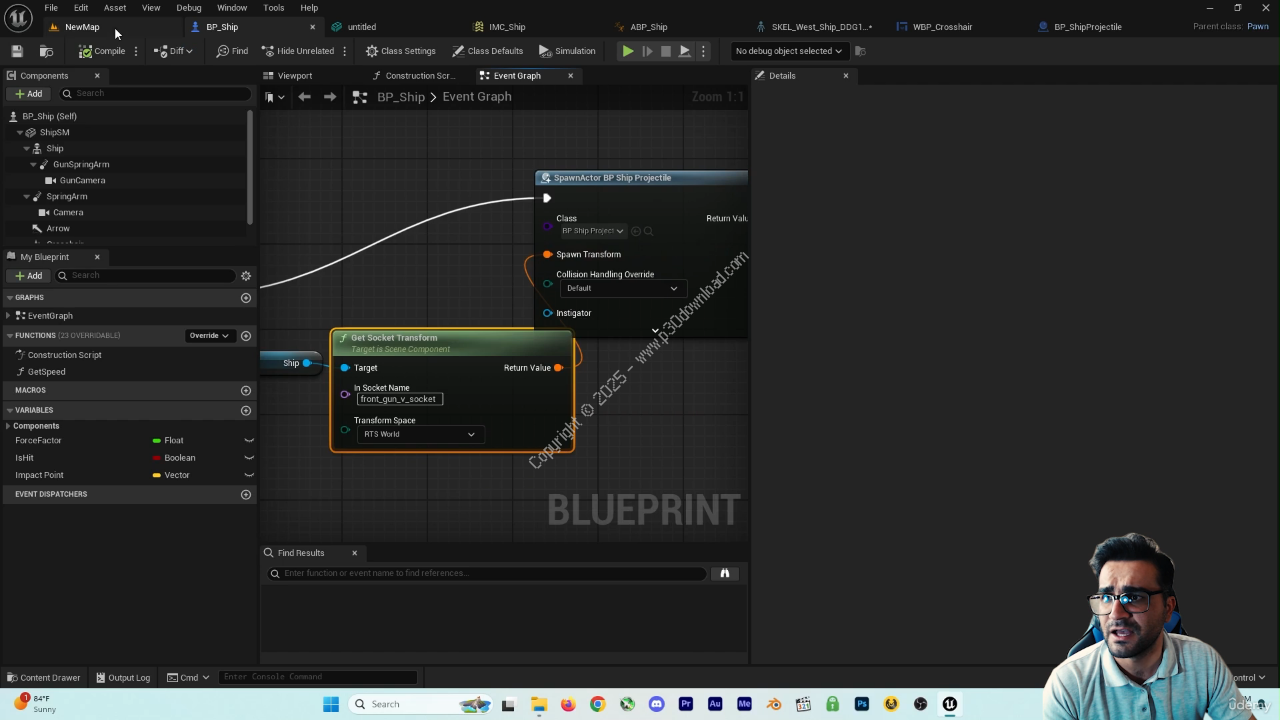Open the GetSpeed function
The image size is (1280, 720).
pos(46,372)
